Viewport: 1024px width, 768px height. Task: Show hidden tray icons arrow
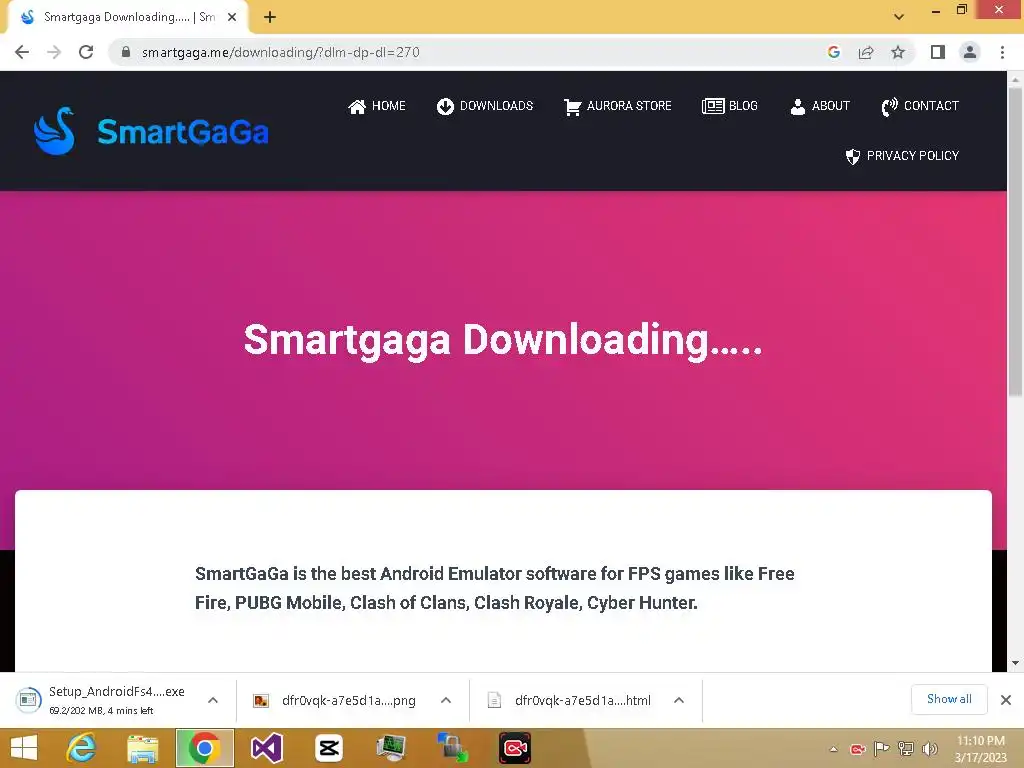(833, 749)
